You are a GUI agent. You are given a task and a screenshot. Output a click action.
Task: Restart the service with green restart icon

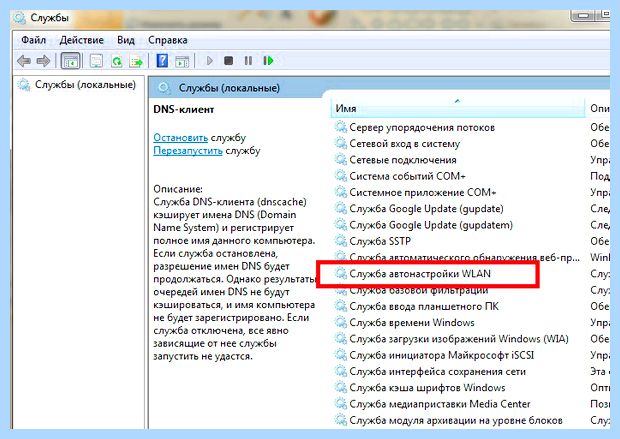[x=268, y=61]
